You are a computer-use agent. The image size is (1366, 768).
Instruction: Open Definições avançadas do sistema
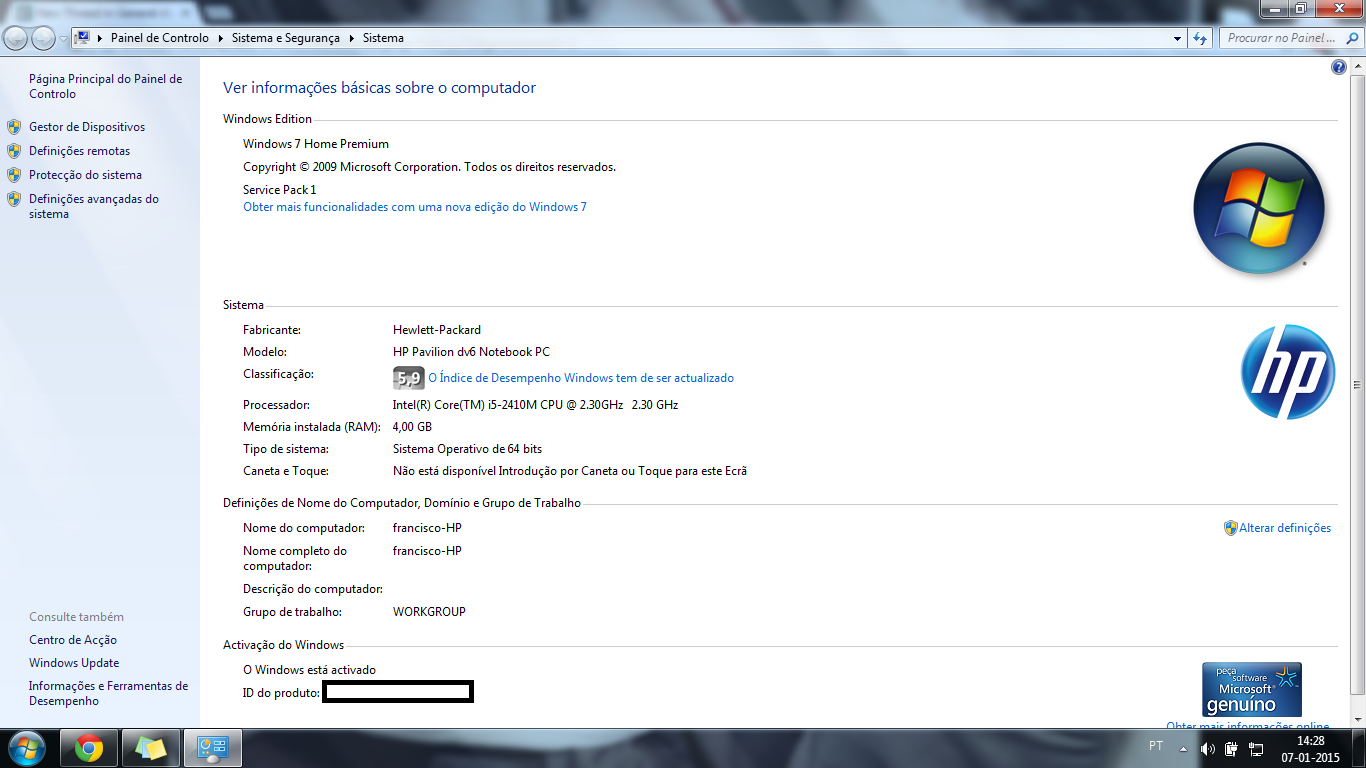click(94, 206)
